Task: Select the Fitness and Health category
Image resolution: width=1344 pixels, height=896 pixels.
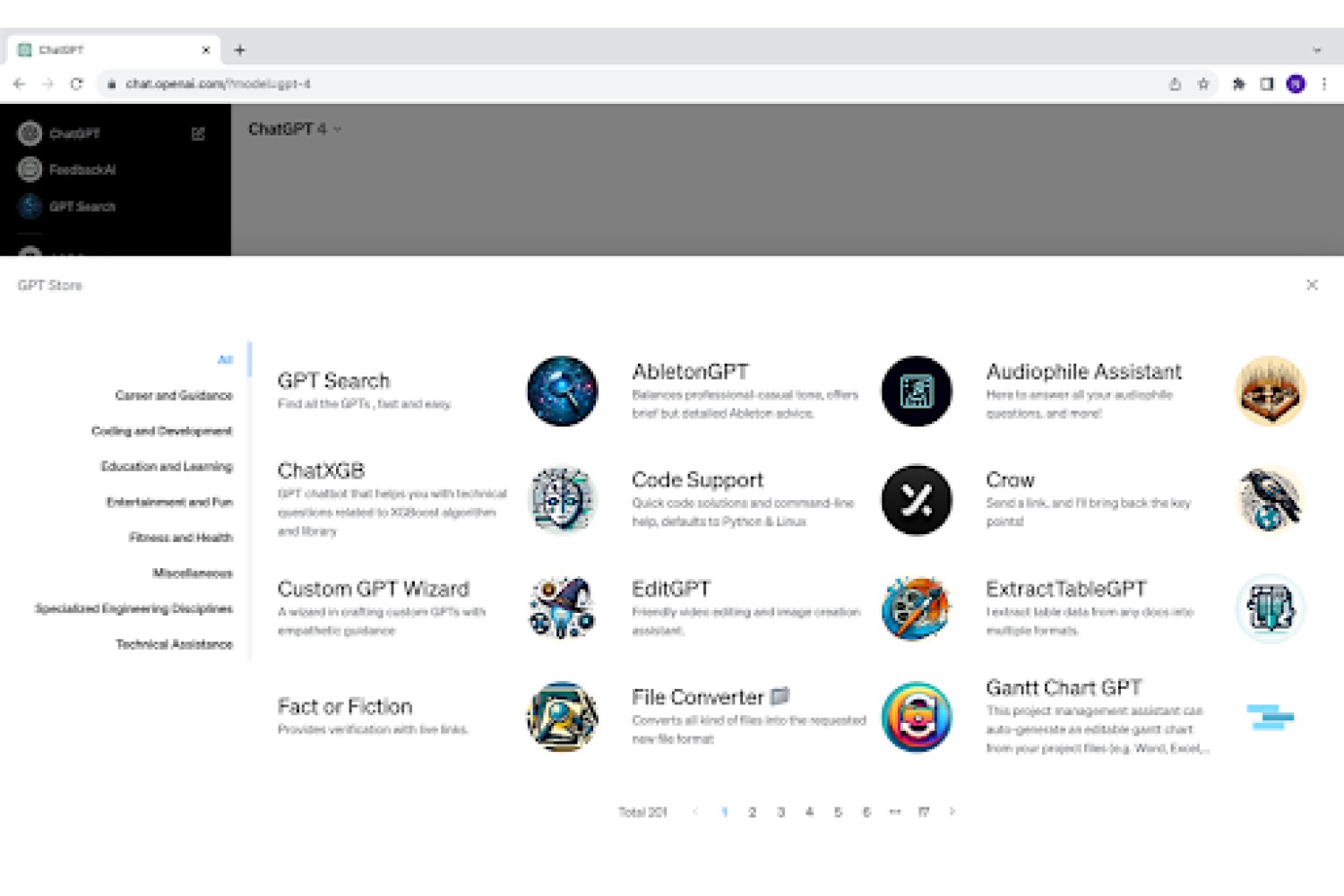Action: (181, 538)
